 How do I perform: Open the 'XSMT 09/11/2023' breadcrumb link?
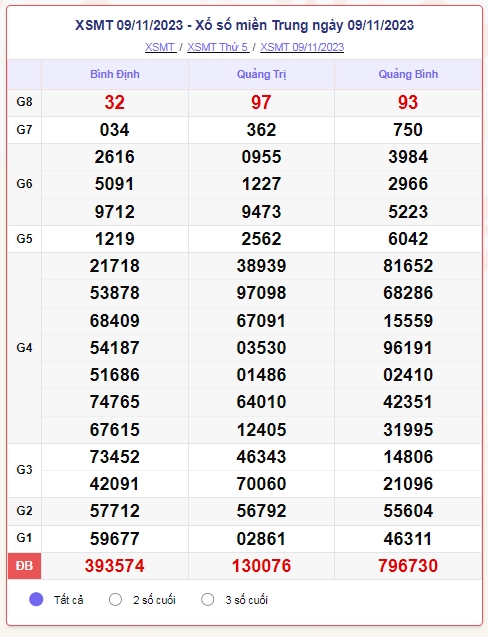click(302, 47)
